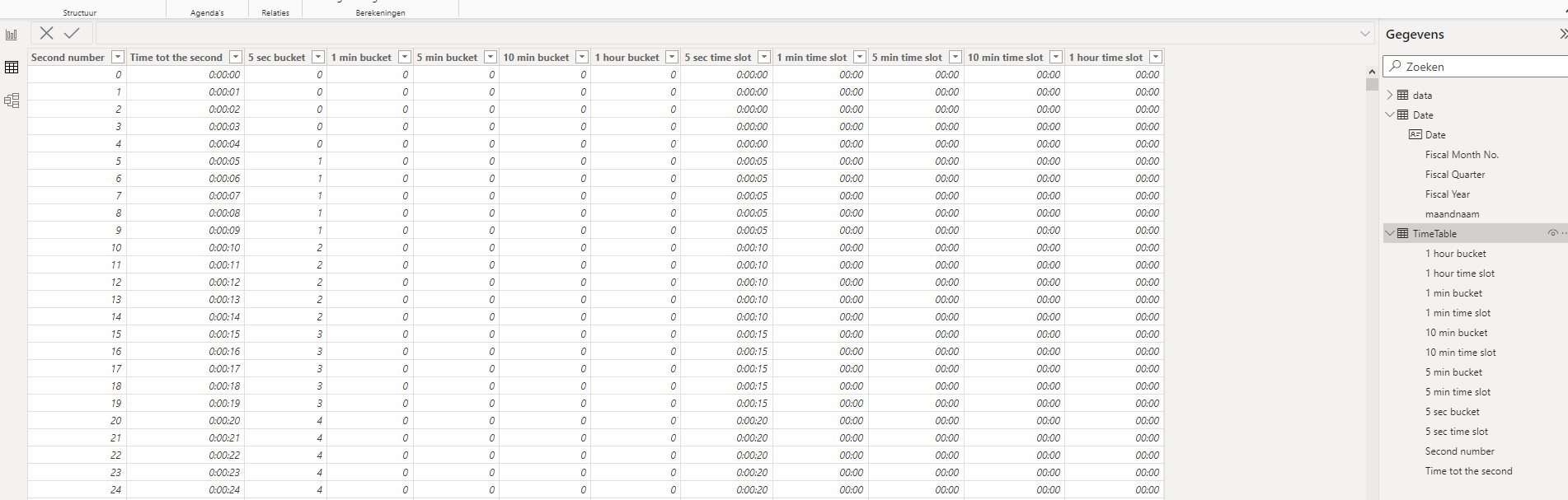The image size is (1568, 500).
Task: Select 10 min bucket field in pane
Action: tap(1457, 333)
